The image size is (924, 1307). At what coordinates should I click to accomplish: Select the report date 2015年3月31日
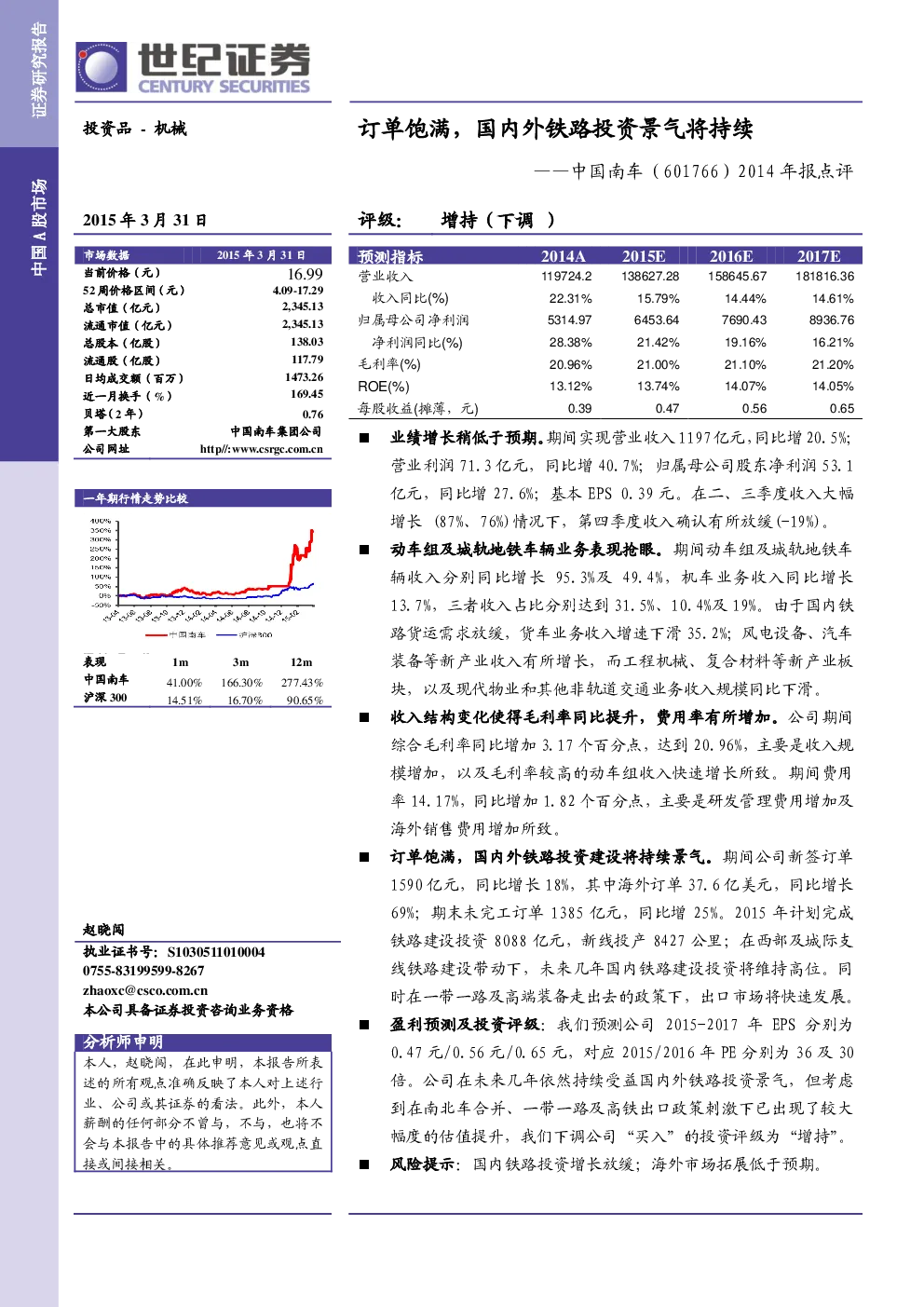point(144,220)
